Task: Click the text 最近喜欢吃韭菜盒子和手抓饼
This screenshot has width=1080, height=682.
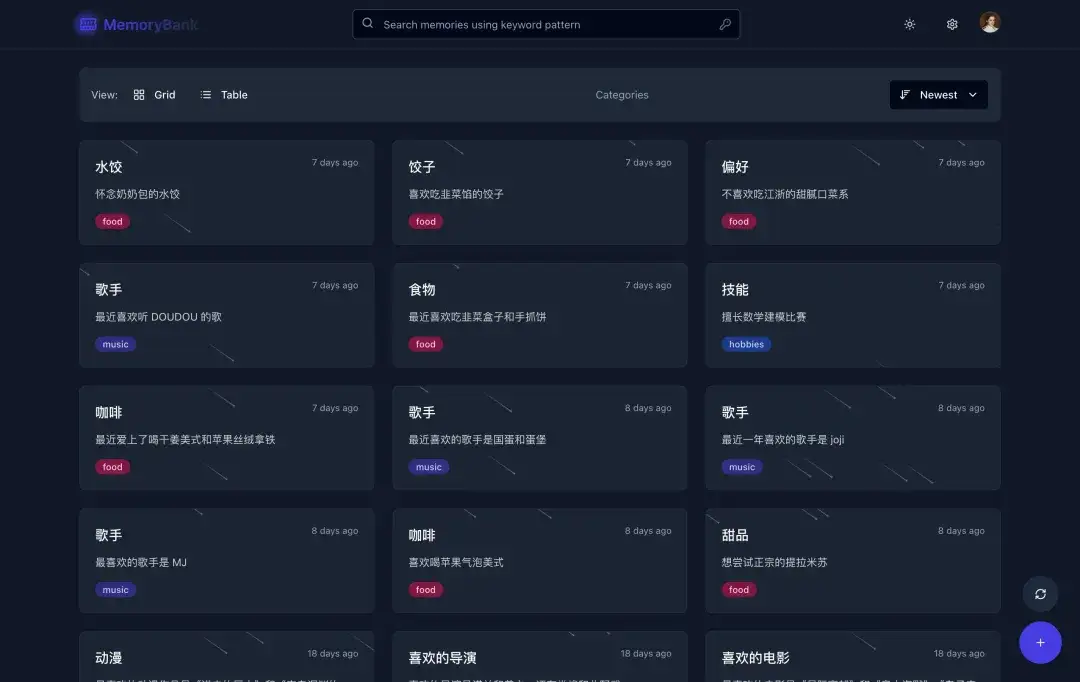Action: 477,317
